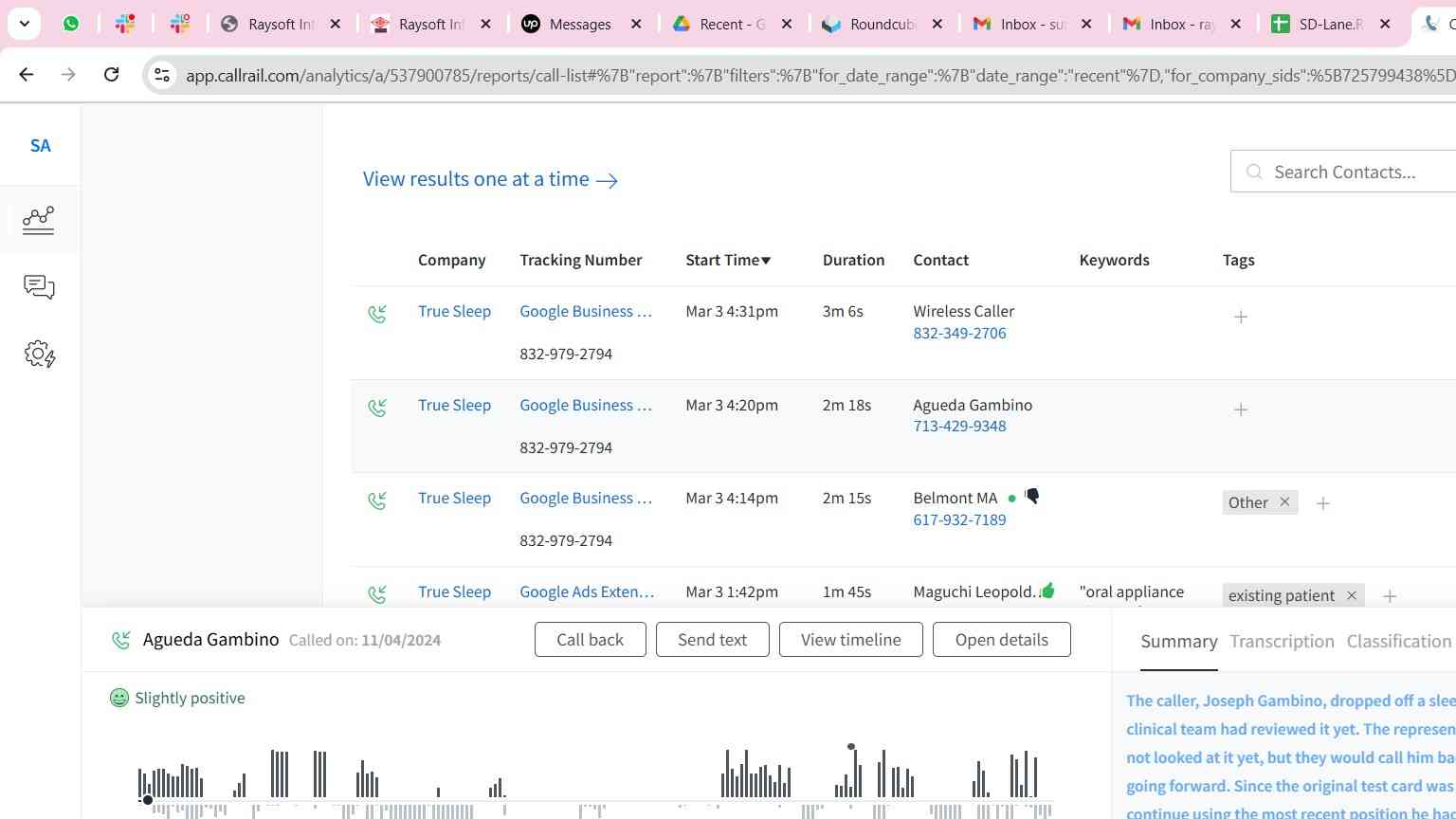Click the 3m 6s duration cell
1456x819 pixels.
tap(843, 311)
